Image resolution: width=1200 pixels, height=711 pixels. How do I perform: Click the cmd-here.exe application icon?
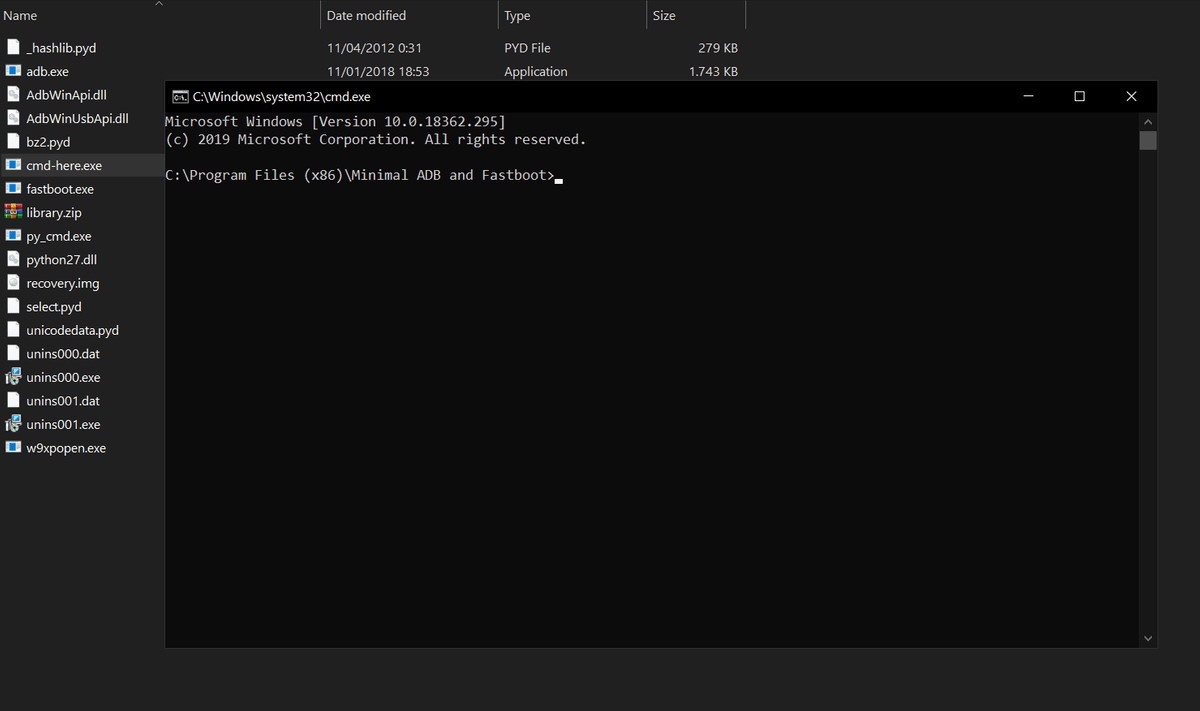14,165
